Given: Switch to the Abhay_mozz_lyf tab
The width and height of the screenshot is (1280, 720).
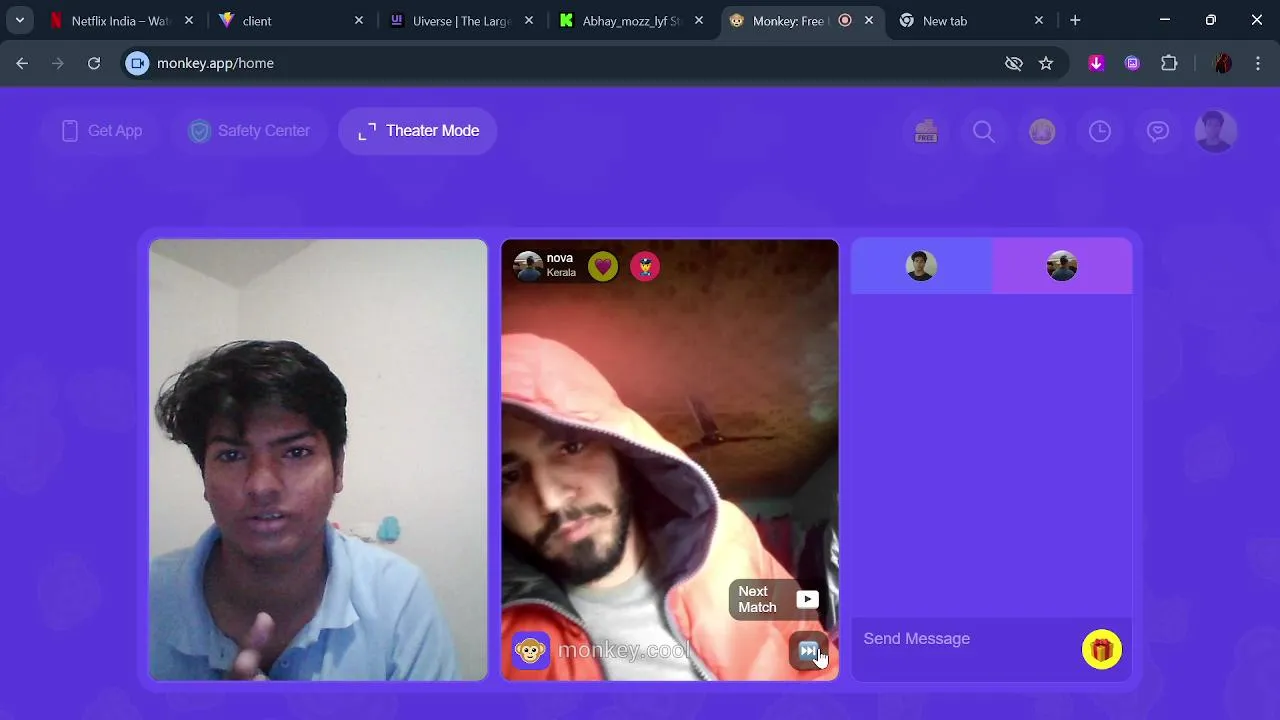Looking at the screenshot, I should (x=630, y=20).
